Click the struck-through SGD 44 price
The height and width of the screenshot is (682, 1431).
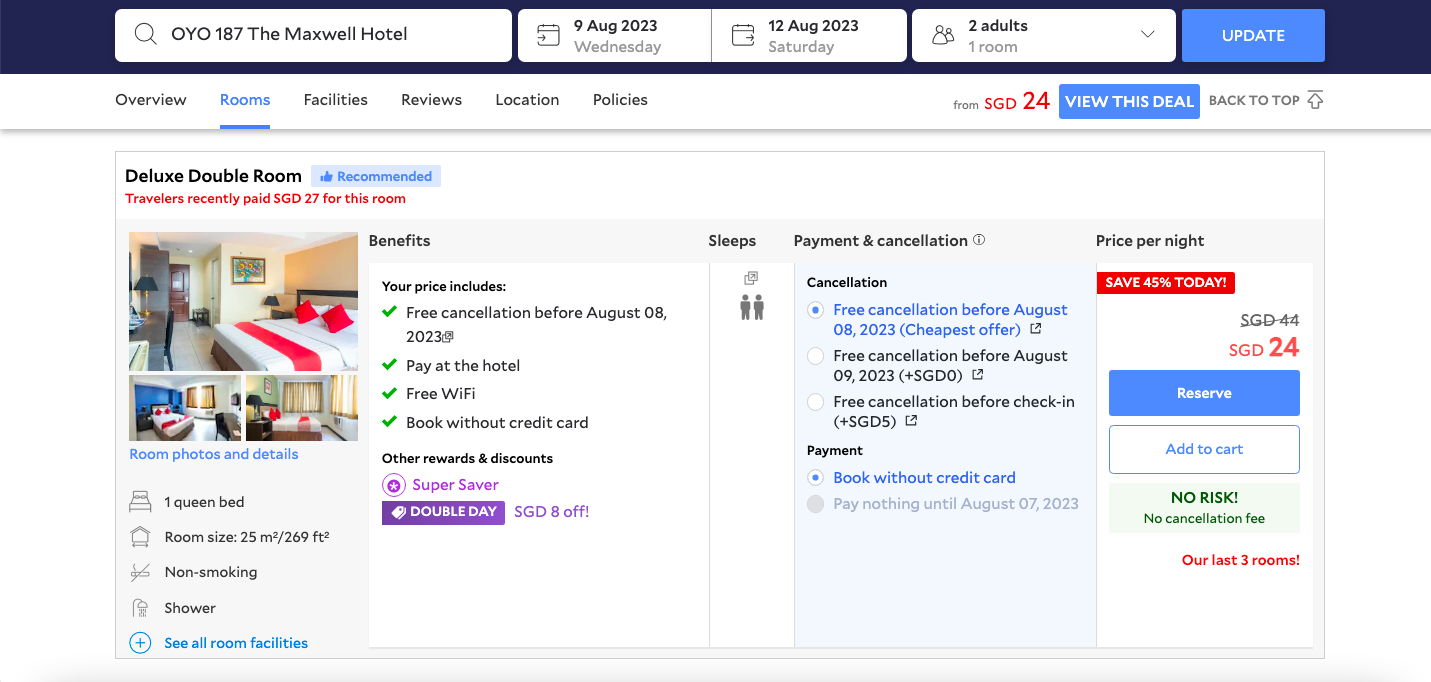coord(1269,320)
